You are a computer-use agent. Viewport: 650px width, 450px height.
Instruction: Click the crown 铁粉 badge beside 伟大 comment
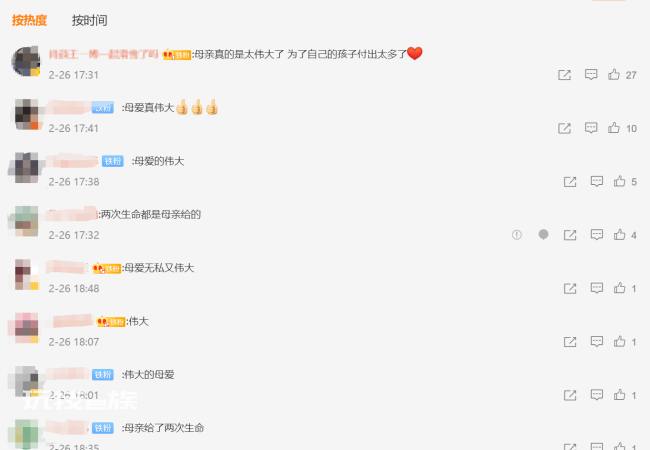pos(111,322)
